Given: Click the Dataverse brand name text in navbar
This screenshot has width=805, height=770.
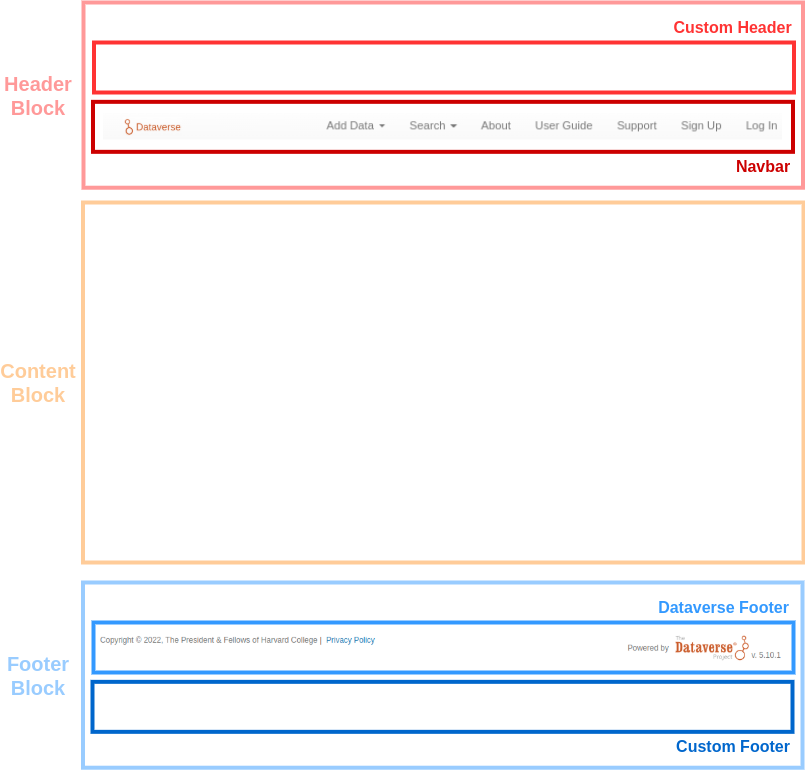Looking at the screenshot, I should (x=158, y=127).
